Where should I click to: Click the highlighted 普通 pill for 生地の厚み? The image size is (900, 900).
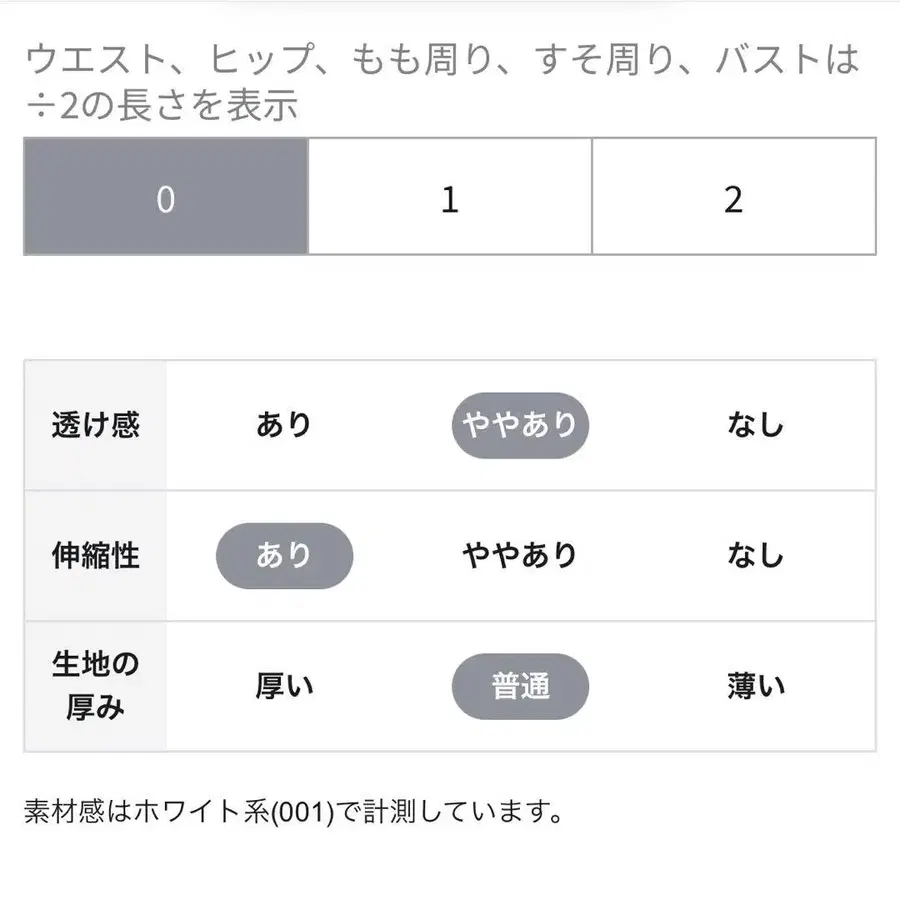521,685
